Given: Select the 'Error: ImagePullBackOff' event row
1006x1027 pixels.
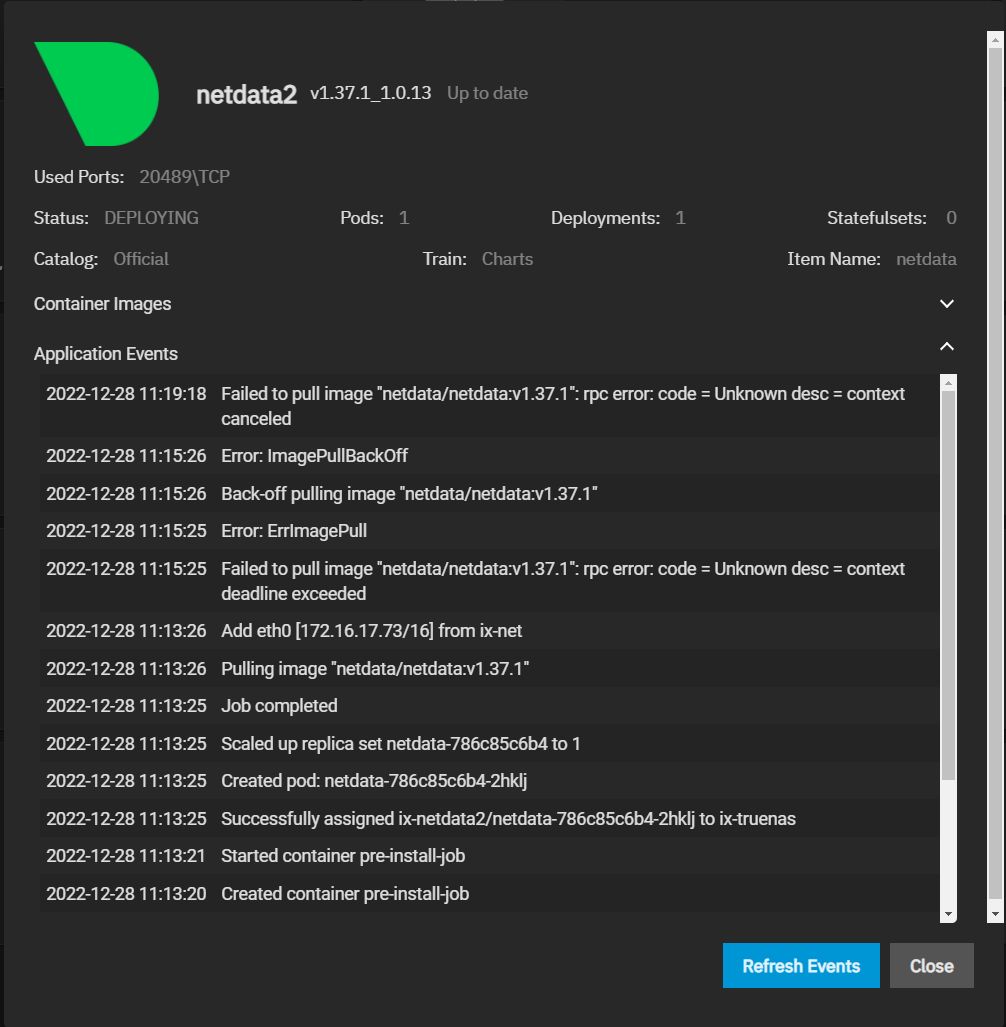Looking at the screenshot, I should point(489,456).
